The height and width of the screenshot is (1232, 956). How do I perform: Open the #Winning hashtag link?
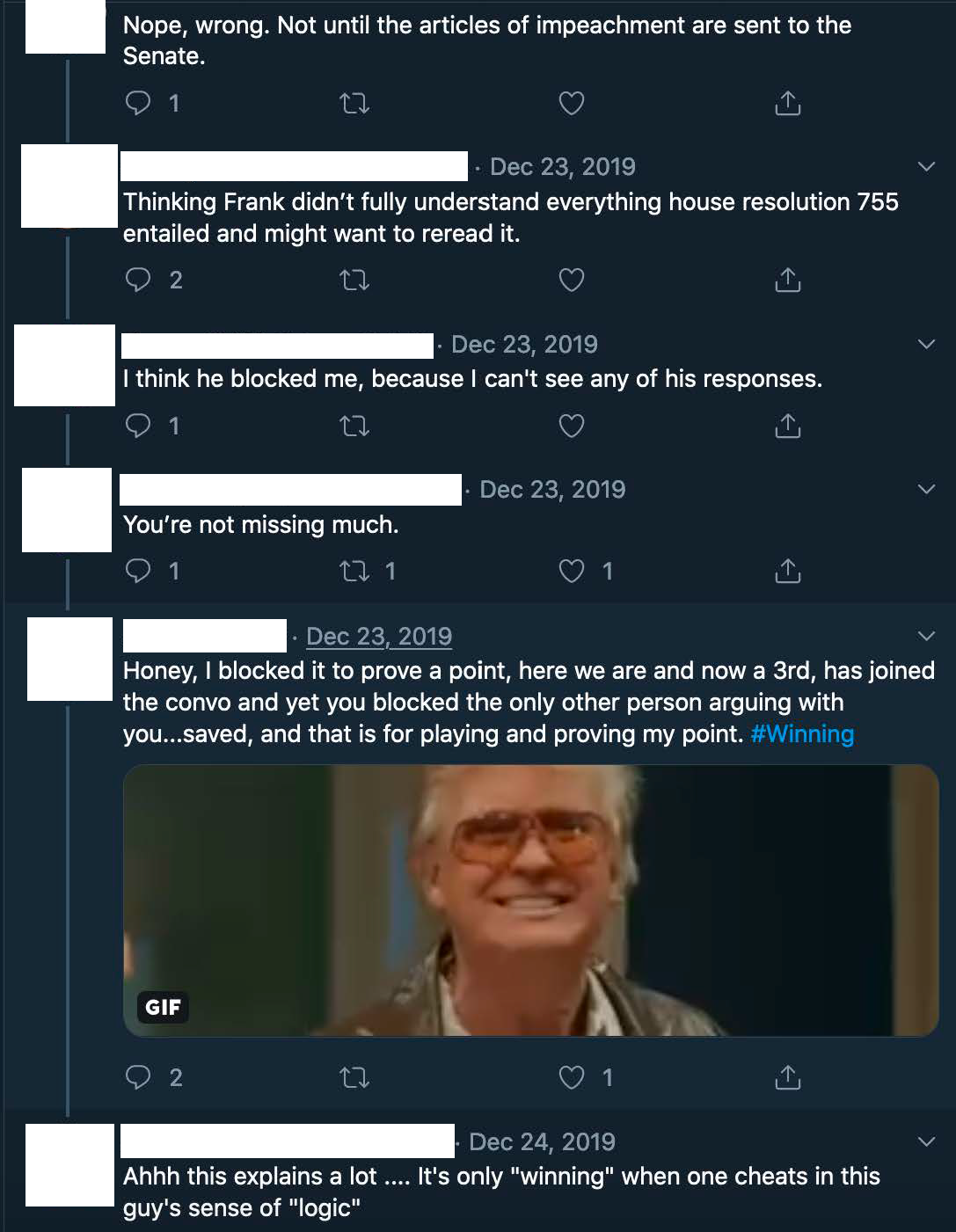point(802,733)
